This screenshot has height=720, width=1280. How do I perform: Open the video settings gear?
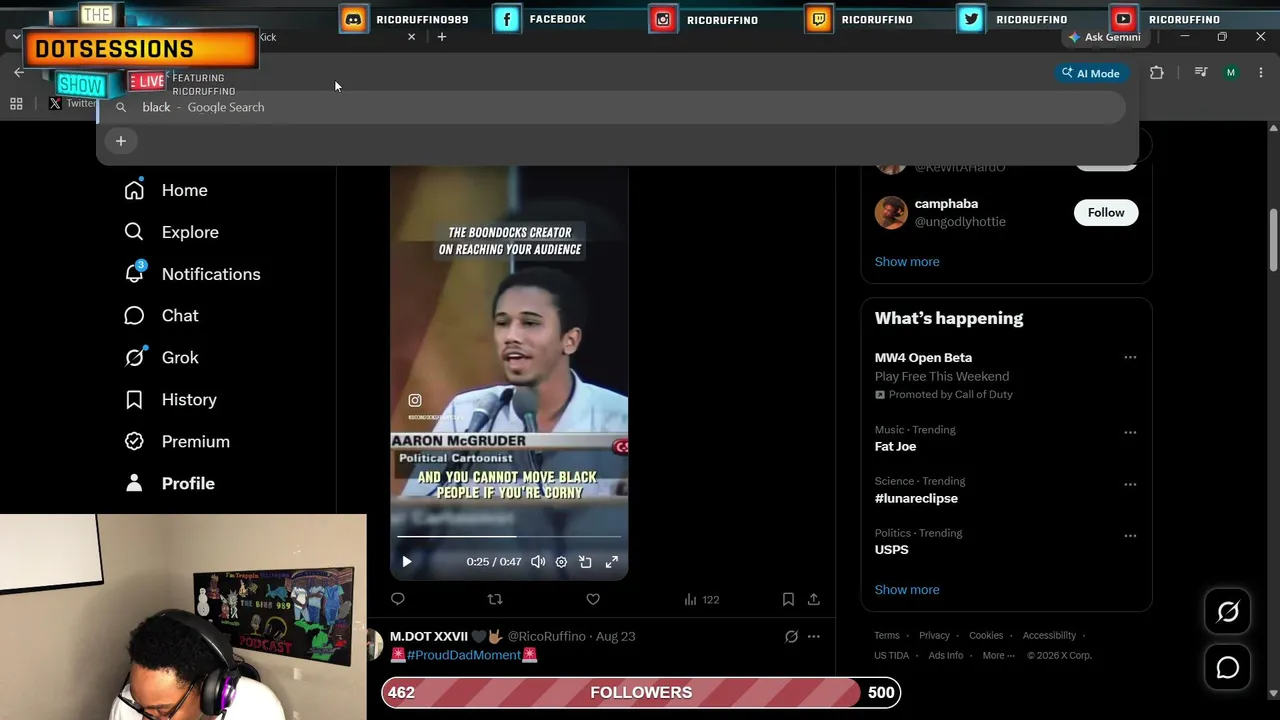point(561,562)
